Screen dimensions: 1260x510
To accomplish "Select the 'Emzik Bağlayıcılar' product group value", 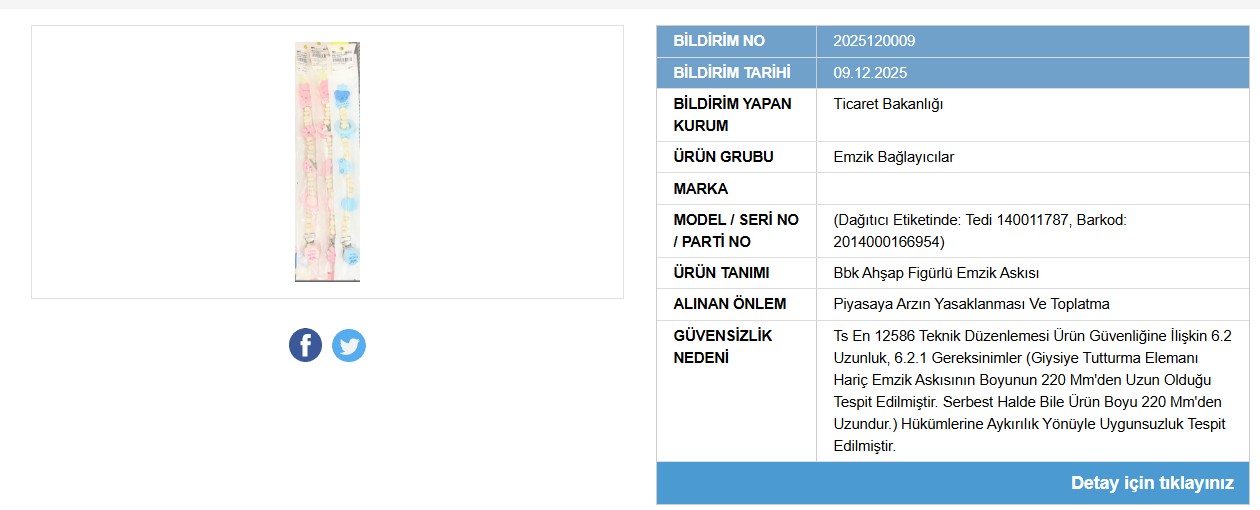I will (894, 157).
